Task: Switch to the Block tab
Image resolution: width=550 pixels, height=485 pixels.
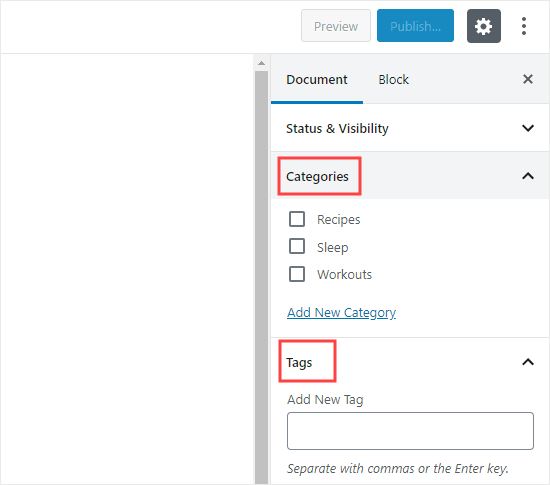Action: click(393, 80)
